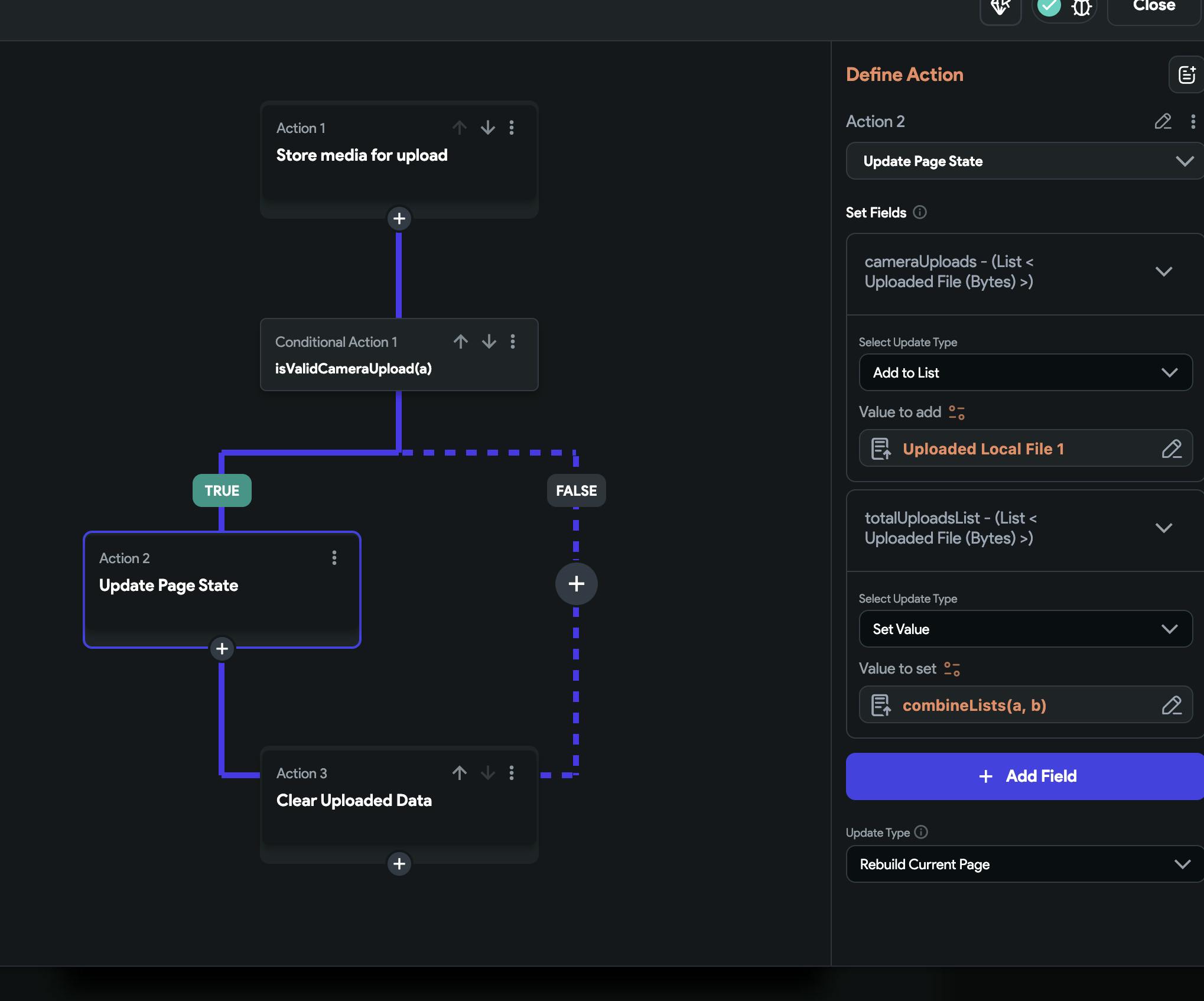1204x1001 pixels.
Task: Click rename pencil next to Action 2
Action: pos(1163,122)
